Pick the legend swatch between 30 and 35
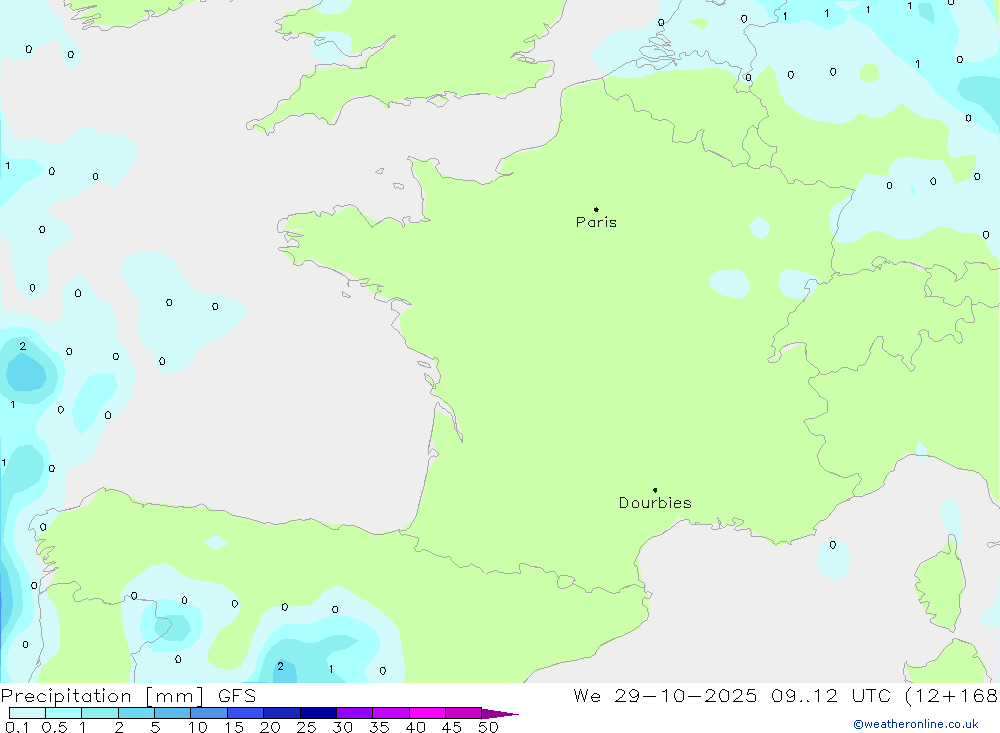Image resolution: width=1000 pixels, height=733 pixels. (x=355, y=713)
